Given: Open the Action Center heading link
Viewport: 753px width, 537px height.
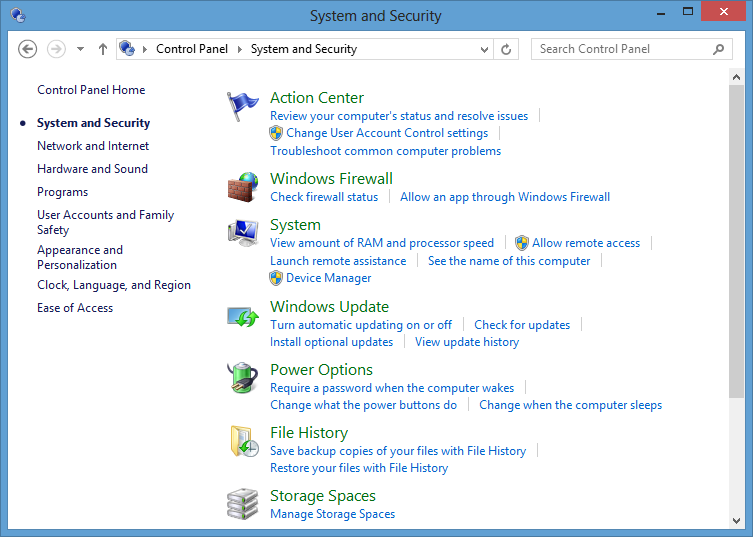Looking at the screenshot, I should click(x=317, y=98).
